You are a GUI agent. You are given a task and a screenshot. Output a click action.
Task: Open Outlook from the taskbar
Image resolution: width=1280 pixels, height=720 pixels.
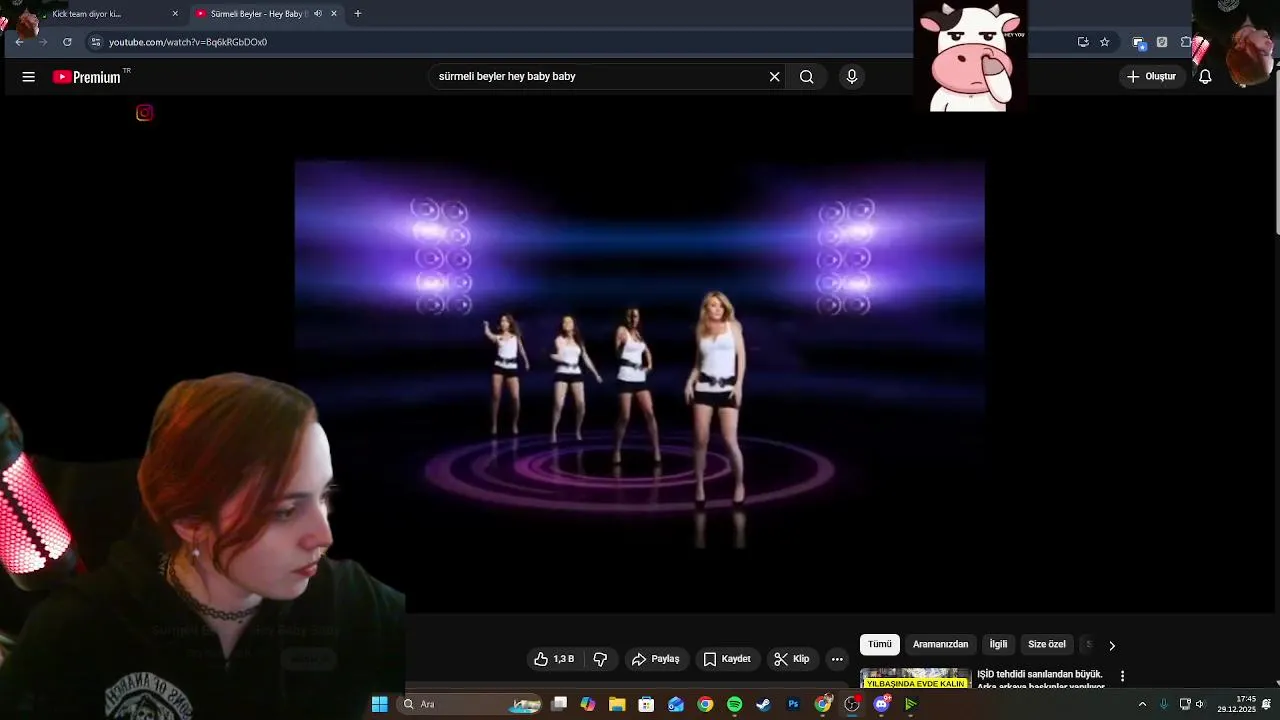[x=676, y=705]
